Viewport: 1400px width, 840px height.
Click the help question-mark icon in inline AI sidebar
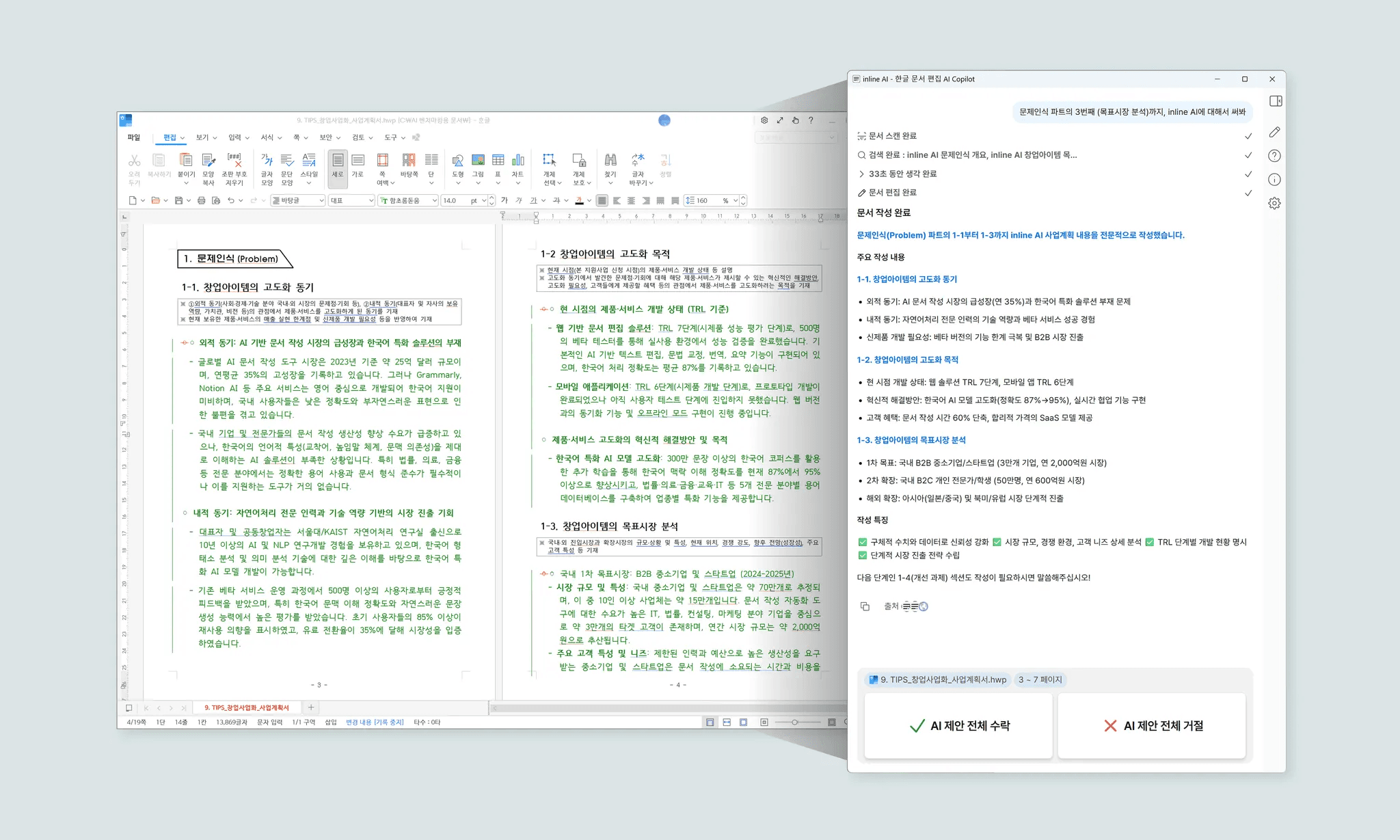[x=1274, y=156]
